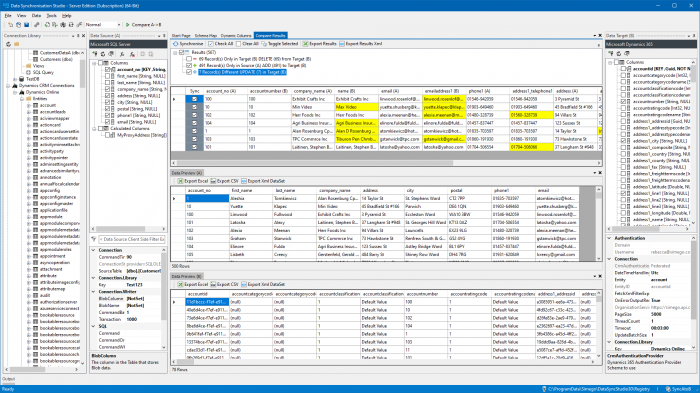Open the Tools menu
Image resolution: width=700 pixels, height=393 pixels.
point(51,16)
